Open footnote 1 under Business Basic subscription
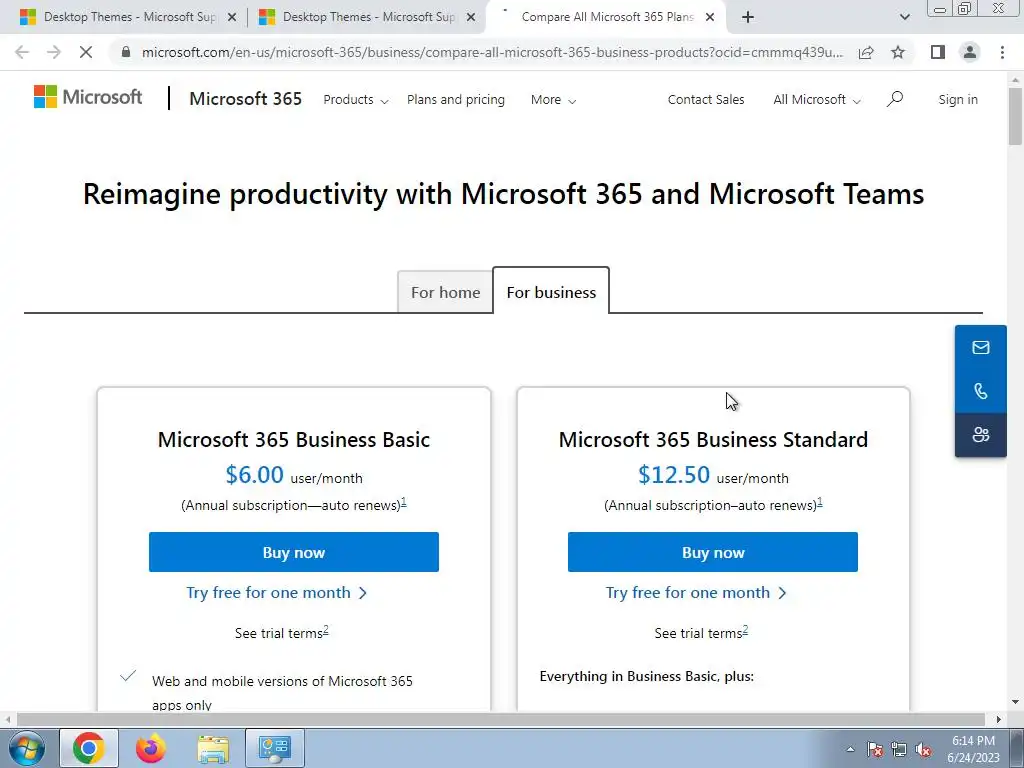The height and width of the screenshot is (768, 1024). pyautogui.click(x=404, y=502)
